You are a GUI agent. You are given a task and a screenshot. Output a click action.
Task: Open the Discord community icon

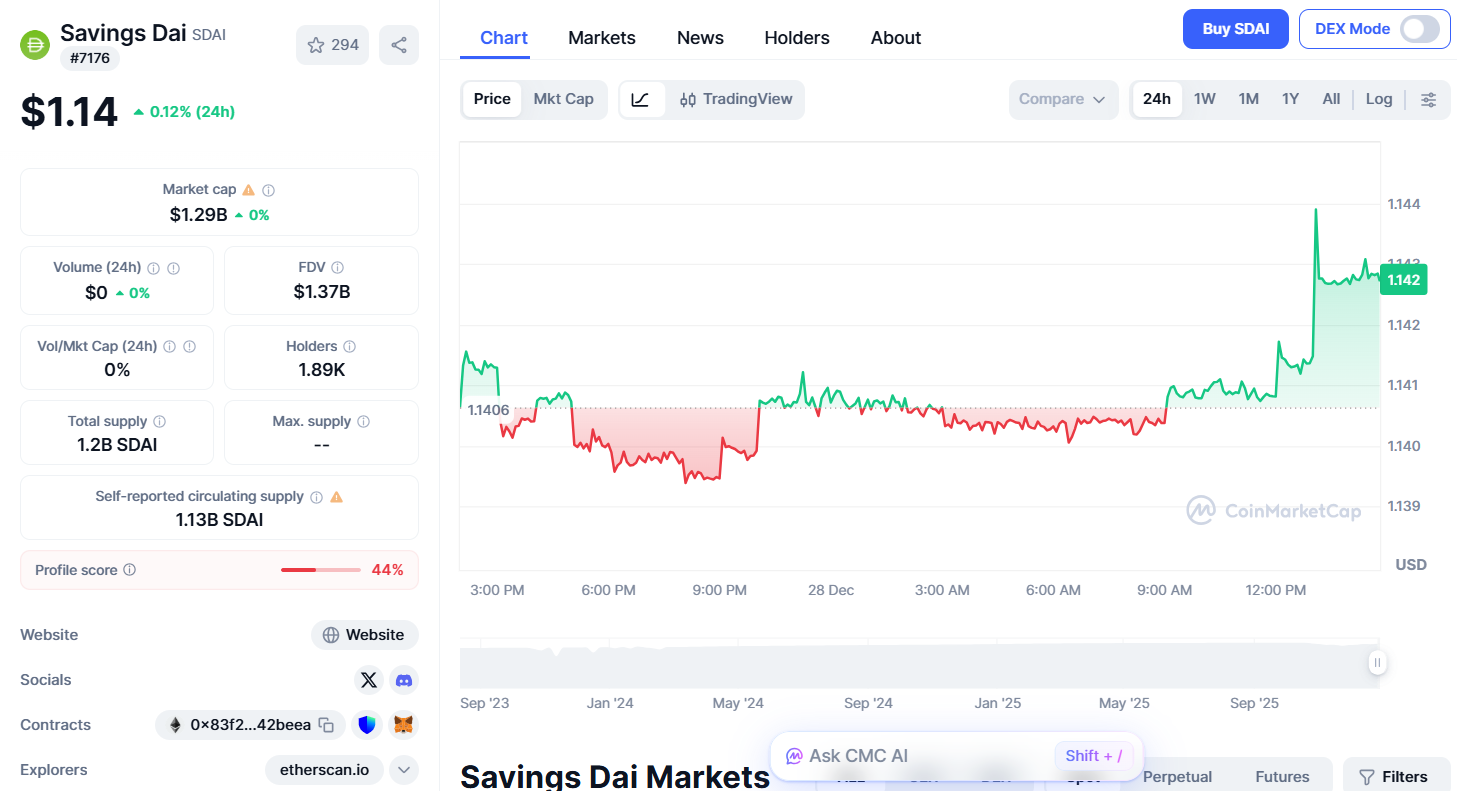tap(403, 680)
